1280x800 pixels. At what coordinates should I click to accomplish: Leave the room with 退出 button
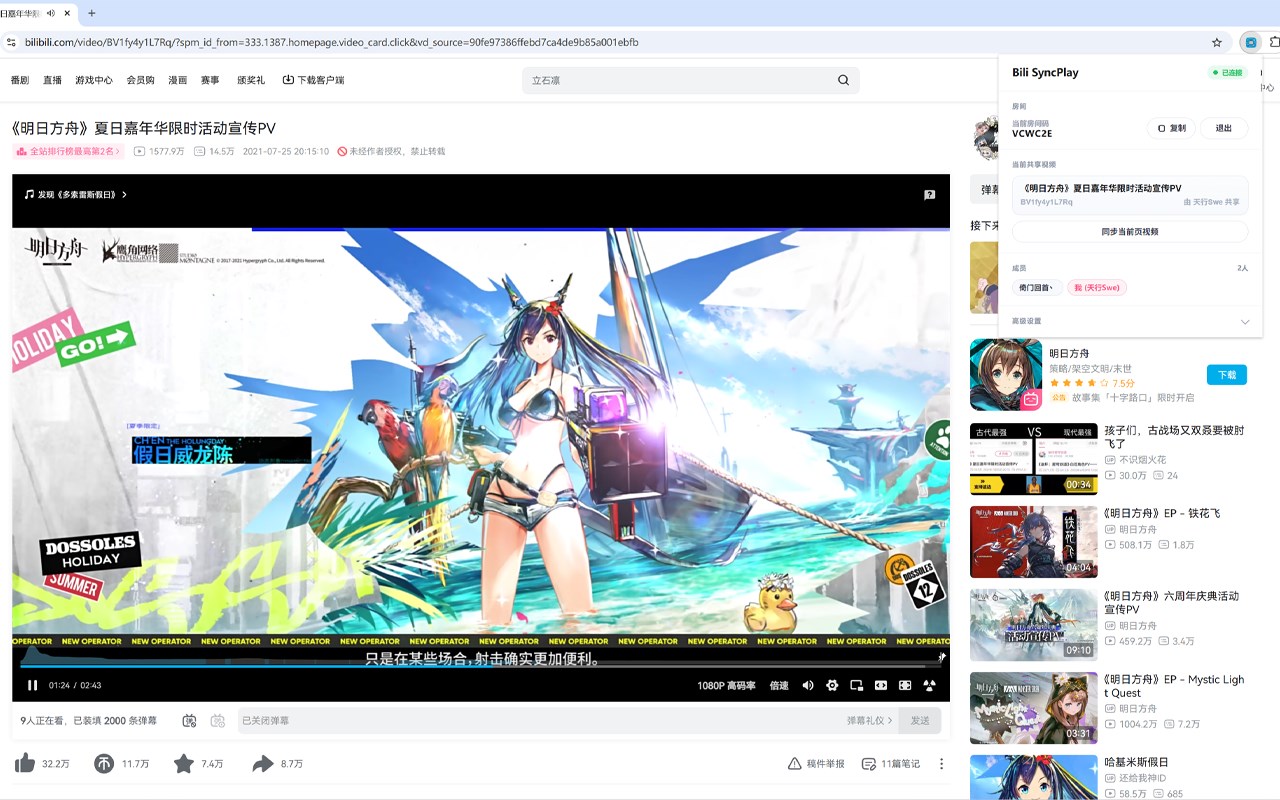pyautogui.click(x=1224, y=128)
